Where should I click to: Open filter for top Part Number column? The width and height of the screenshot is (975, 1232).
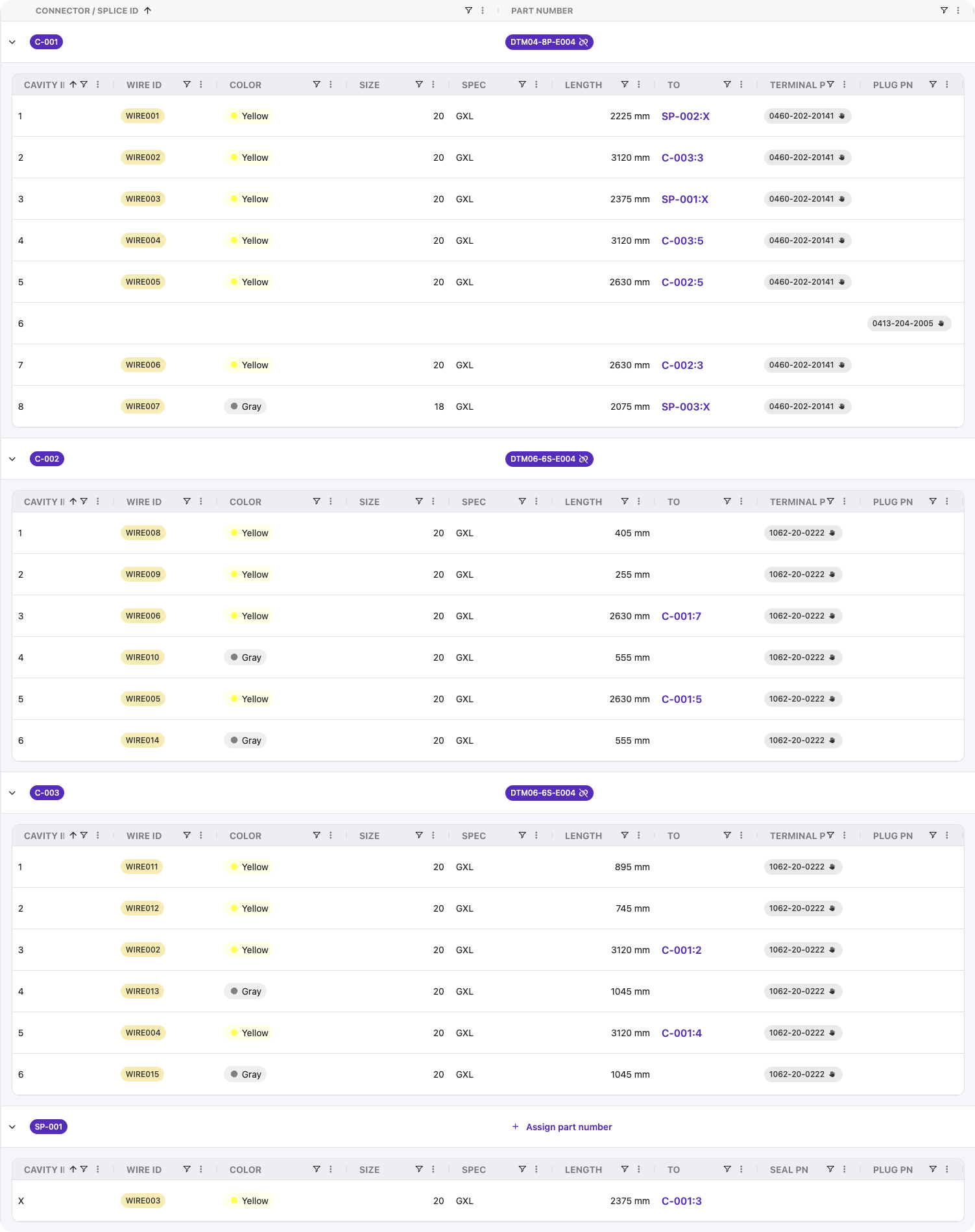944,10
